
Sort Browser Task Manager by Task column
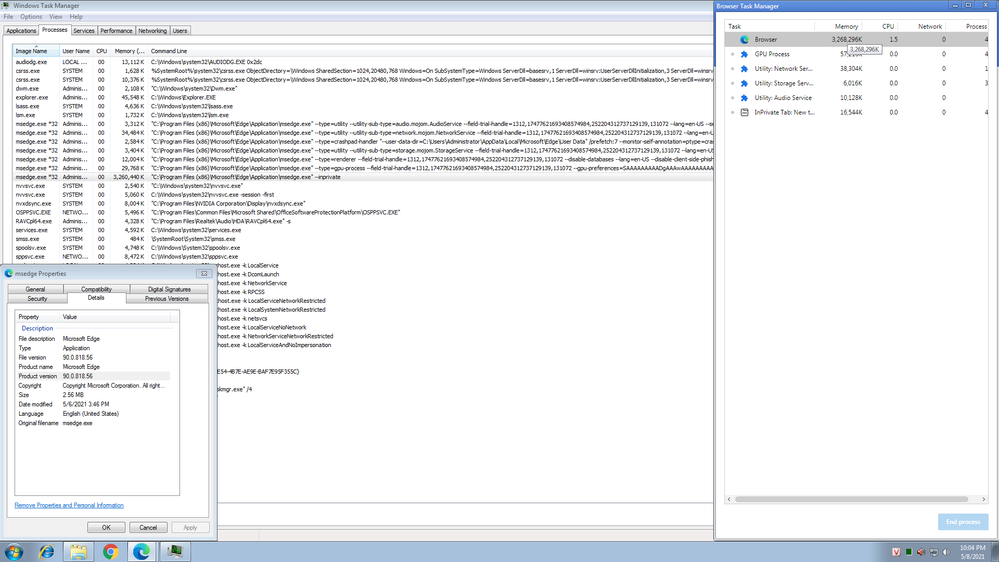tap(770, 26)
